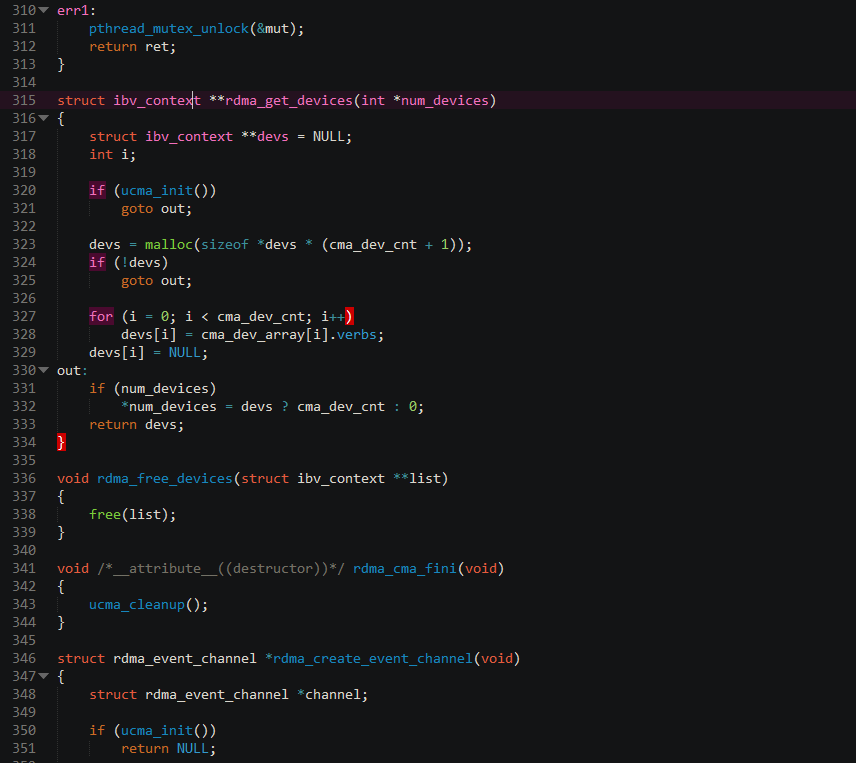The image size is (856, 763).
Task: Click 'rdma_free_devices' function name
Action: 165,479
